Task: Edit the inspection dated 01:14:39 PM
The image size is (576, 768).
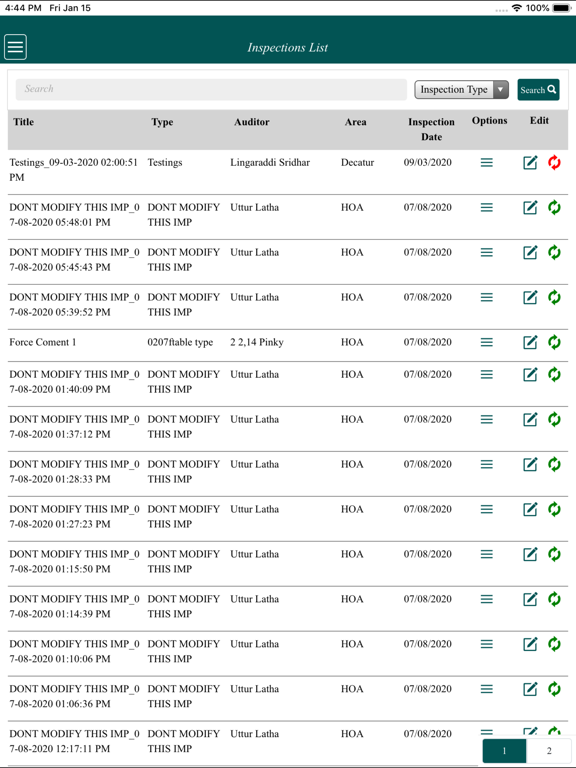Action: 530,599
